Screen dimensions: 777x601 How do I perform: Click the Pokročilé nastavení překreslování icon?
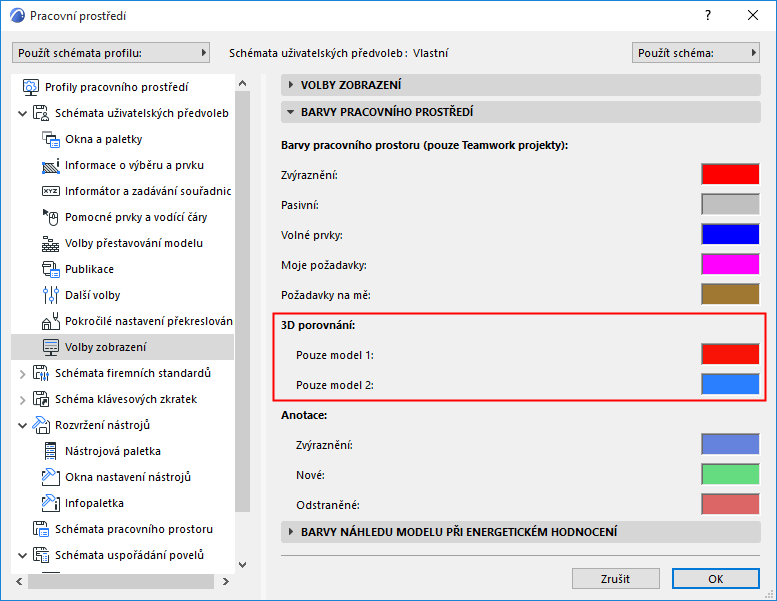pyautogui.click(x=51, y=321)
